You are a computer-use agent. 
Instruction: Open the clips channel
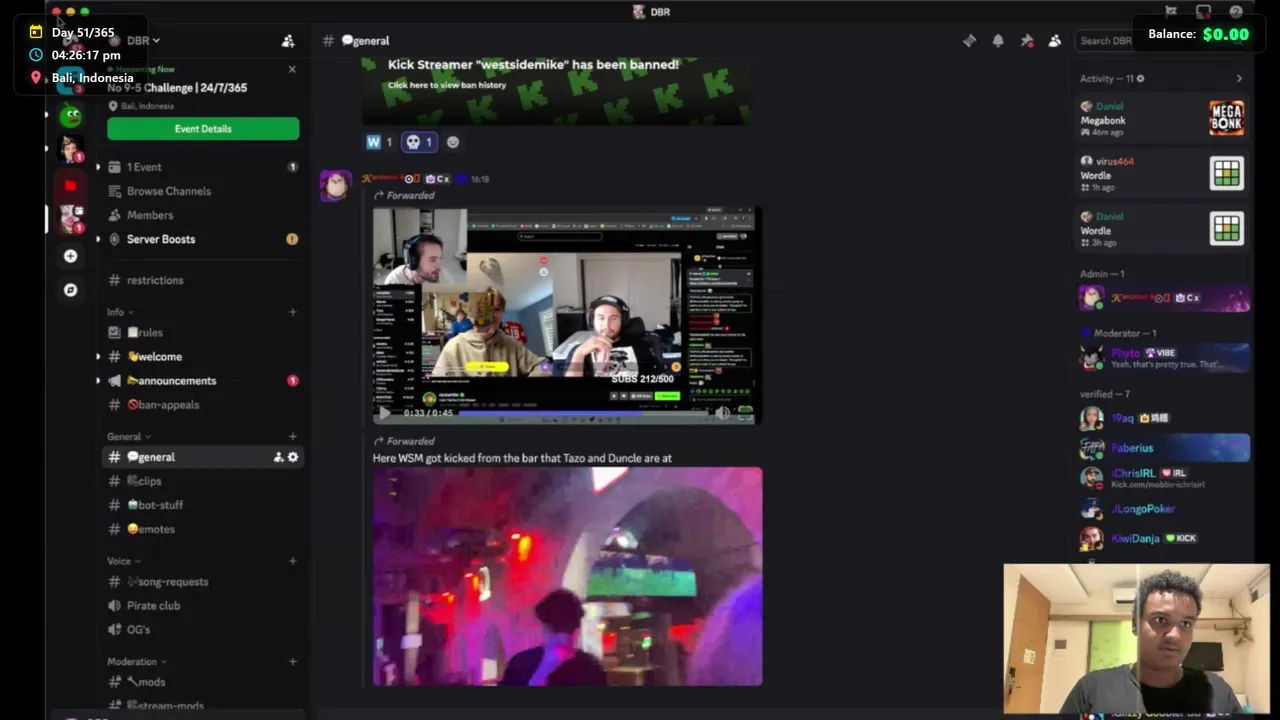[x=203, y=481]
